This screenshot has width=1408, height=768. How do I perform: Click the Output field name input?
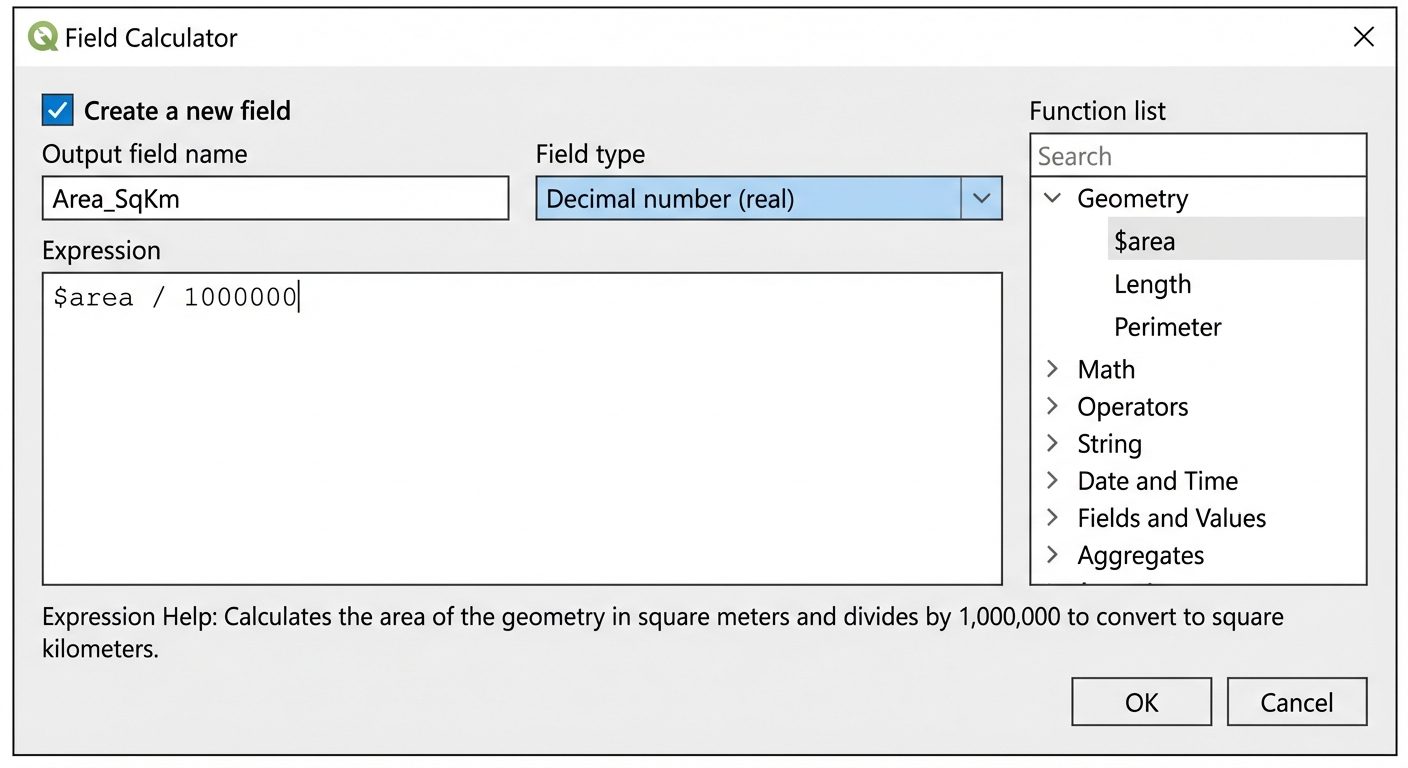(x=275, y=197)
